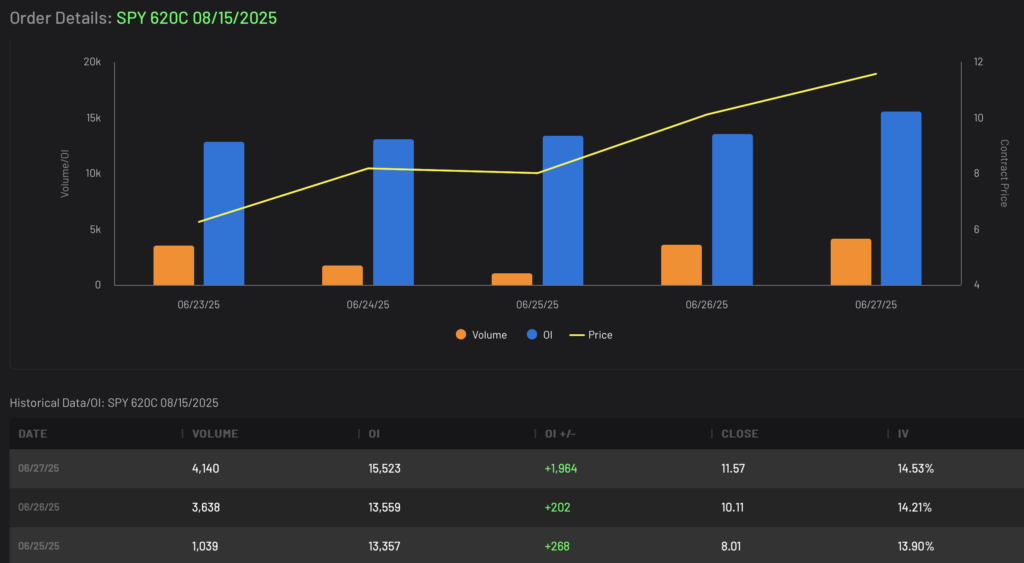Click the 20k y-axis tick label
The height and width of the screenshot is (563, 1024).
[93, 62]
